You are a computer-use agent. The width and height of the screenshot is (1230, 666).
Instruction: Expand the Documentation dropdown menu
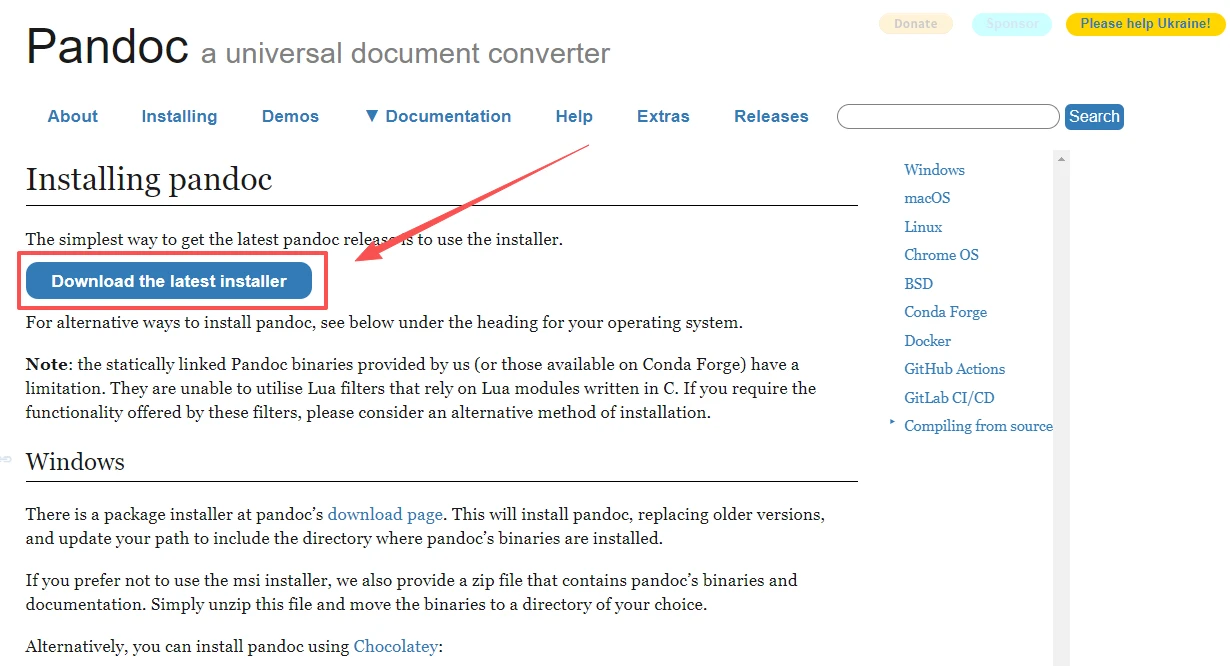[438, 116]
